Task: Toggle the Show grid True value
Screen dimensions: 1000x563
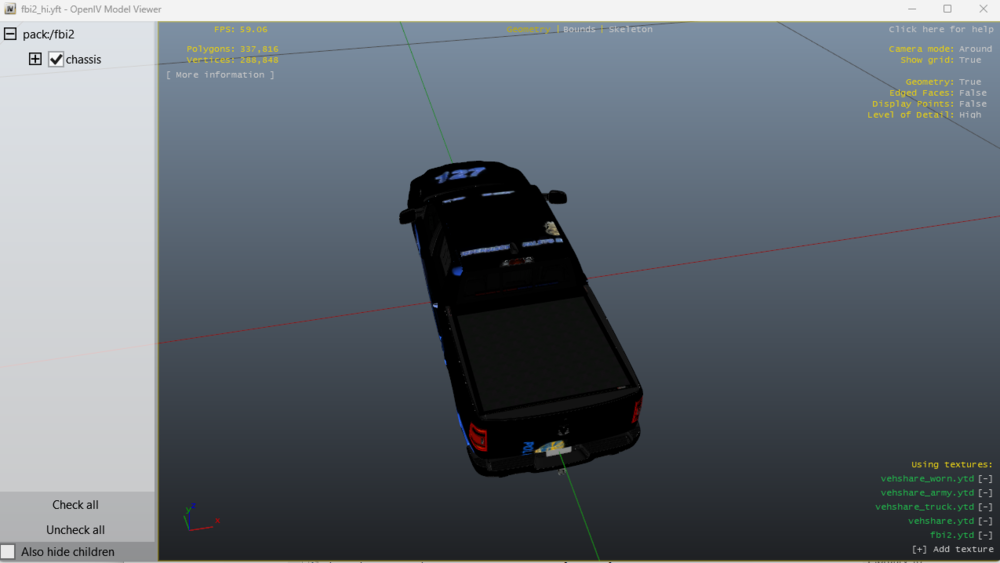Action: pyautogui.click(x=970, y=60)
